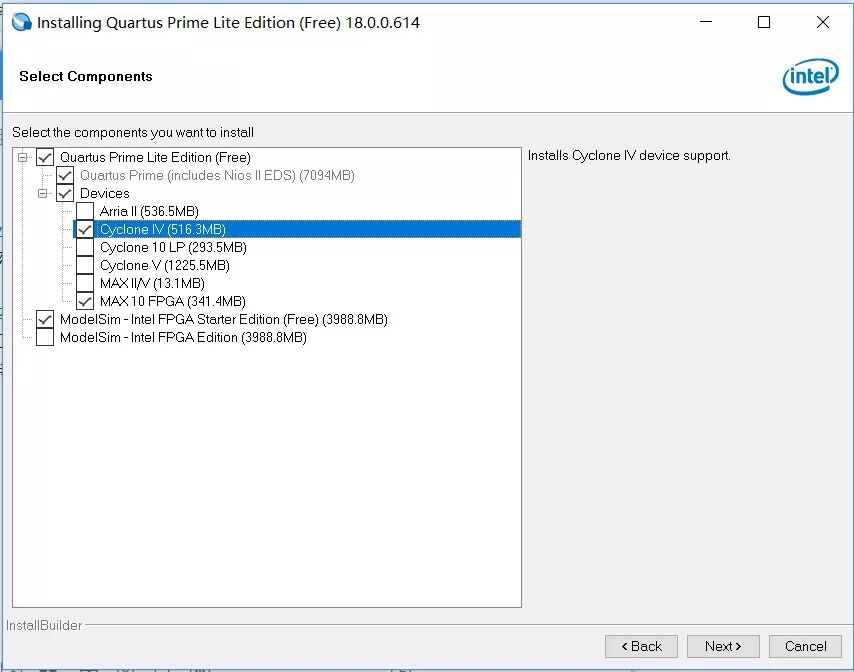This screenshot has height=672, width=854.
Task: Uncheck the Cyclone IV checkbox
Action: tap(85, 229)
